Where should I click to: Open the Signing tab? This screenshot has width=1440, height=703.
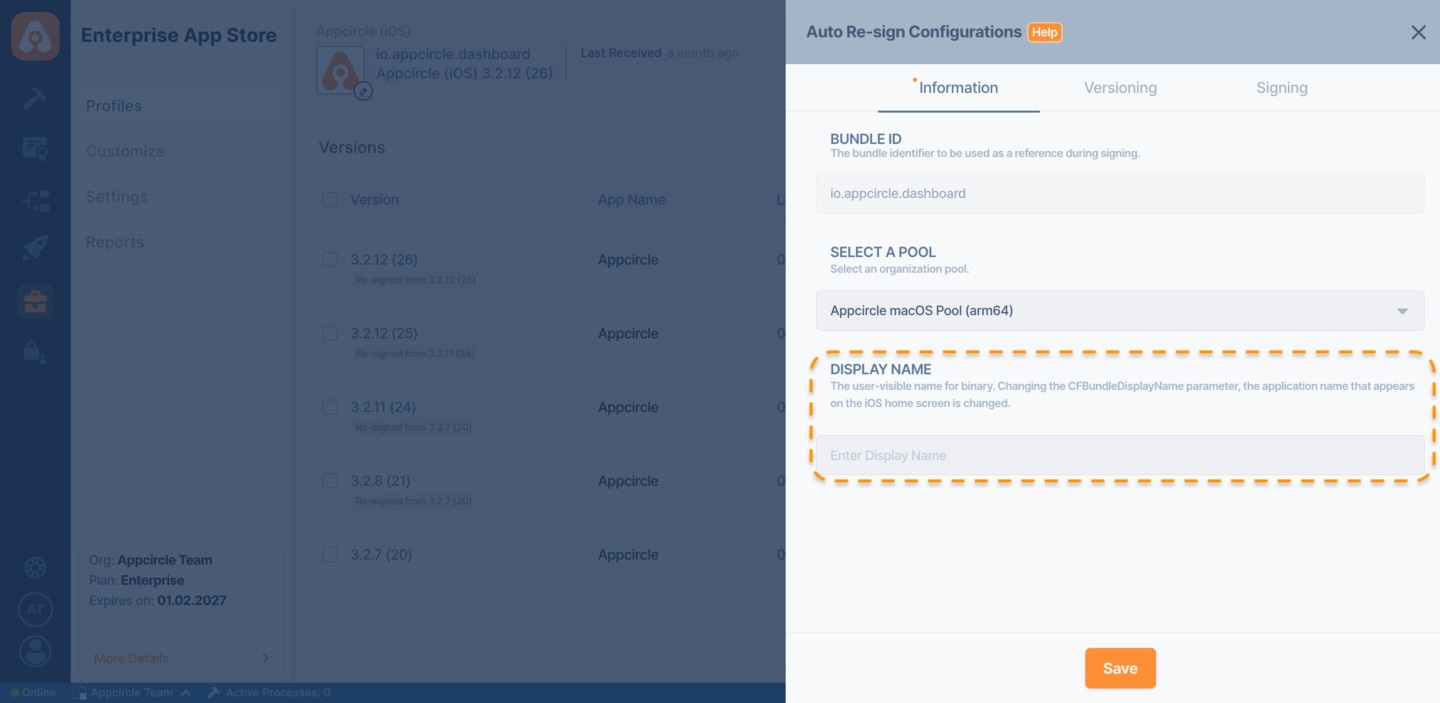point(1281,88)
